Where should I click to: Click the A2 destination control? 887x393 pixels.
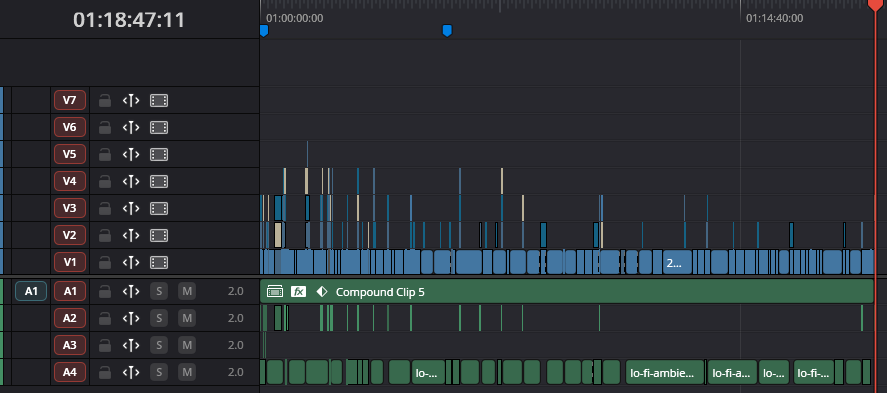70,318
